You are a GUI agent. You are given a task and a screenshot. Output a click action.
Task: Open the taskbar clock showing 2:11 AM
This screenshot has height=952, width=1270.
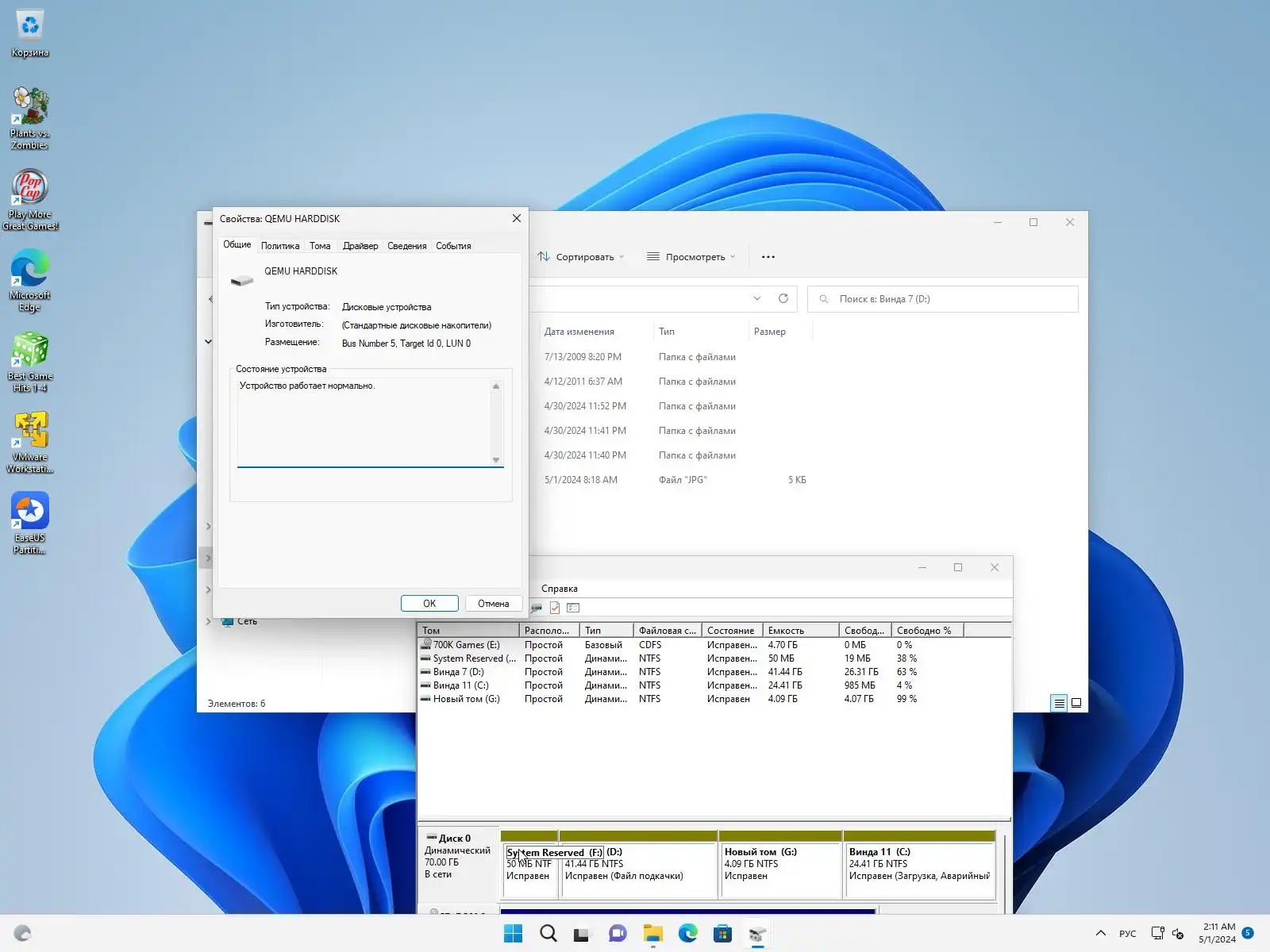[1219, 933]
